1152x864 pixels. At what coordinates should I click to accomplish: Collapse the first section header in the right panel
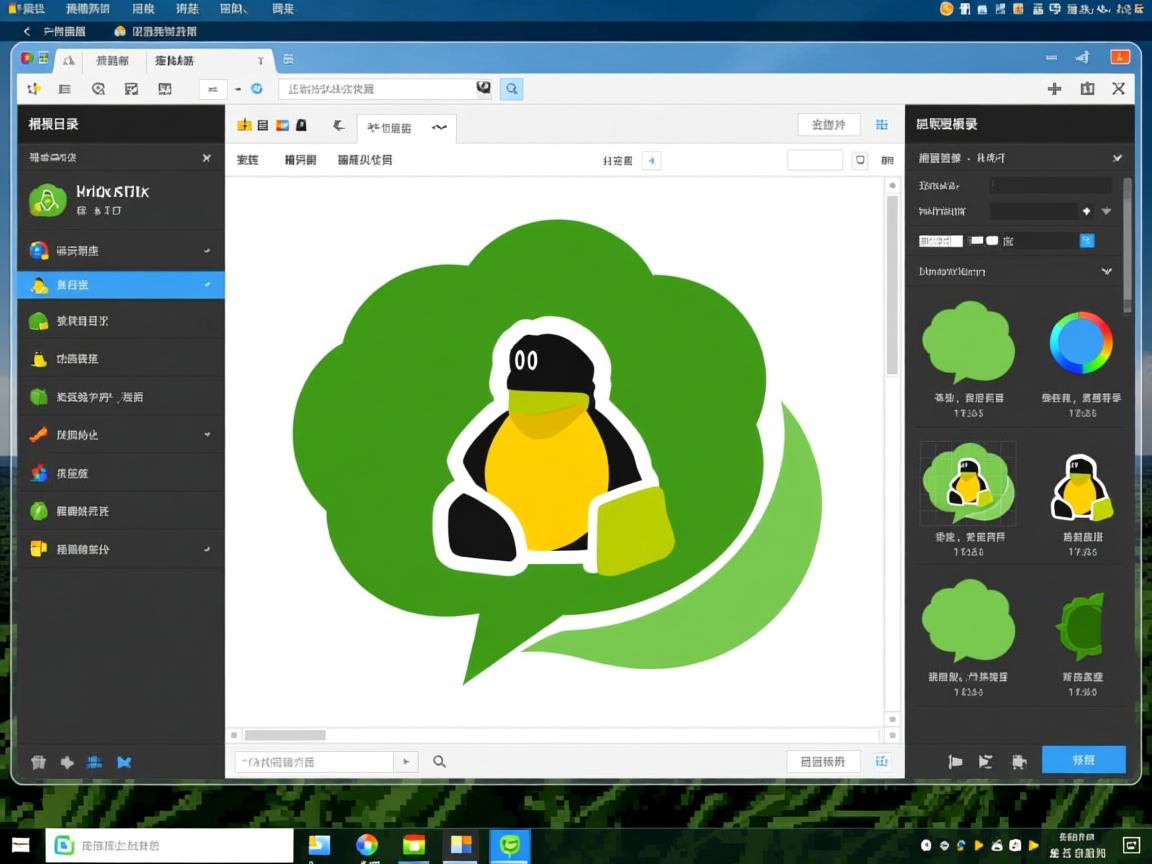tap(1117, 157)
